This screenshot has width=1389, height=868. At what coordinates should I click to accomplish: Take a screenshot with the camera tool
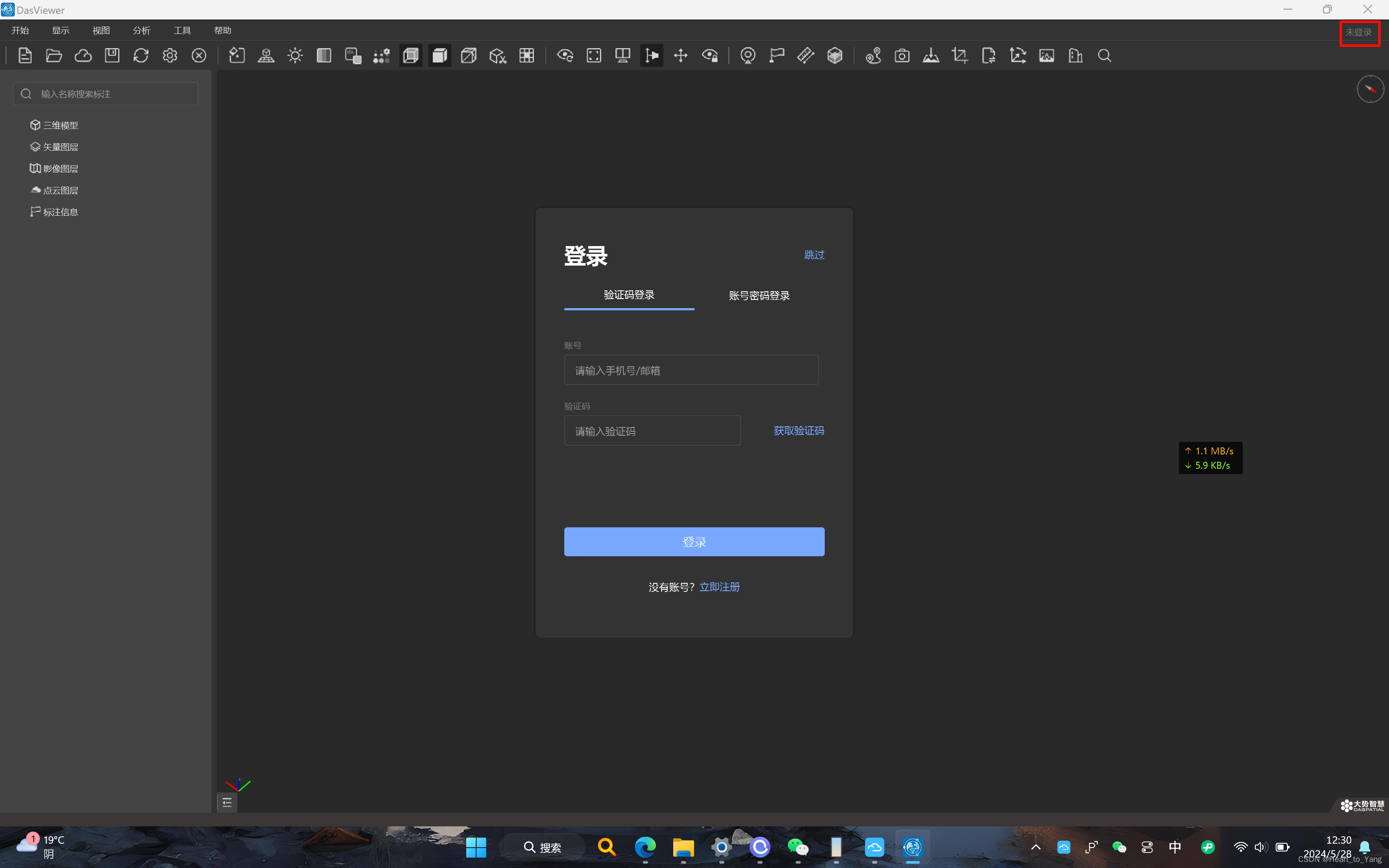pyautogui.click(x=902, y=55)
